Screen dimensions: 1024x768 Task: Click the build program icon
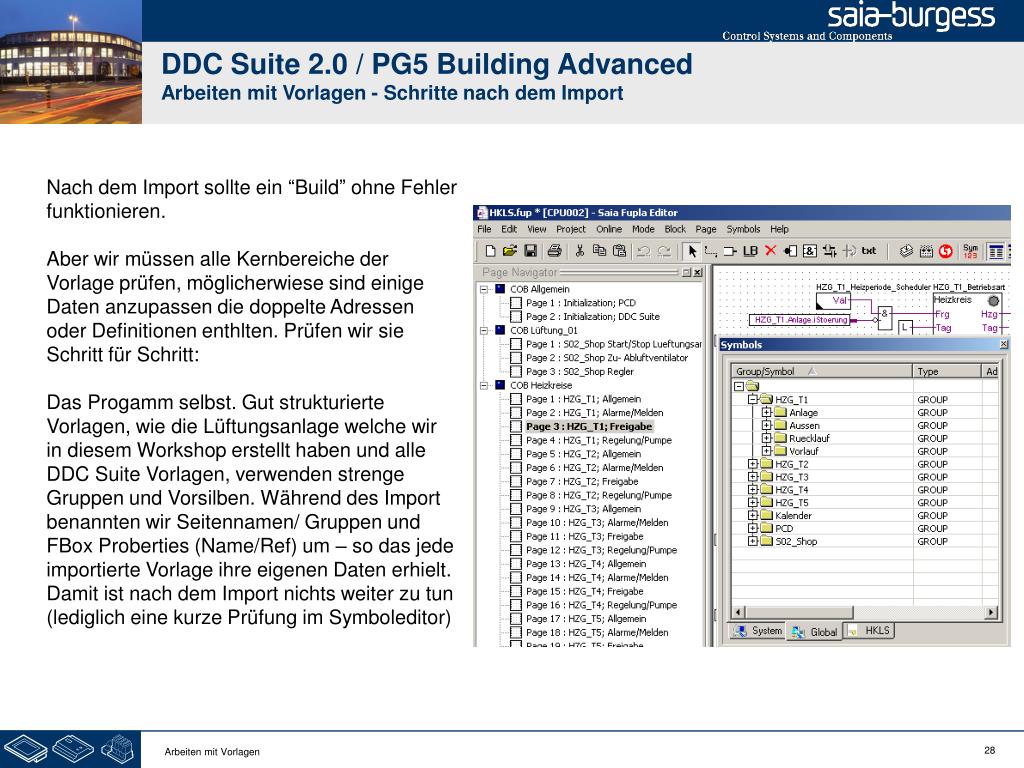click(906, 251)
